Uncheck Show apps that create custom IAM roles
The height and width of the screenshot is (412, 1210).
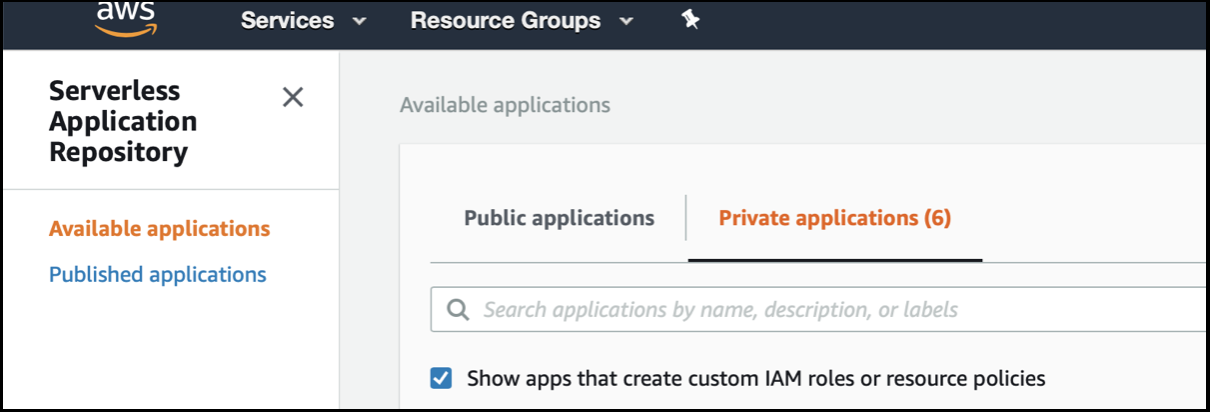tap(441, 379)
